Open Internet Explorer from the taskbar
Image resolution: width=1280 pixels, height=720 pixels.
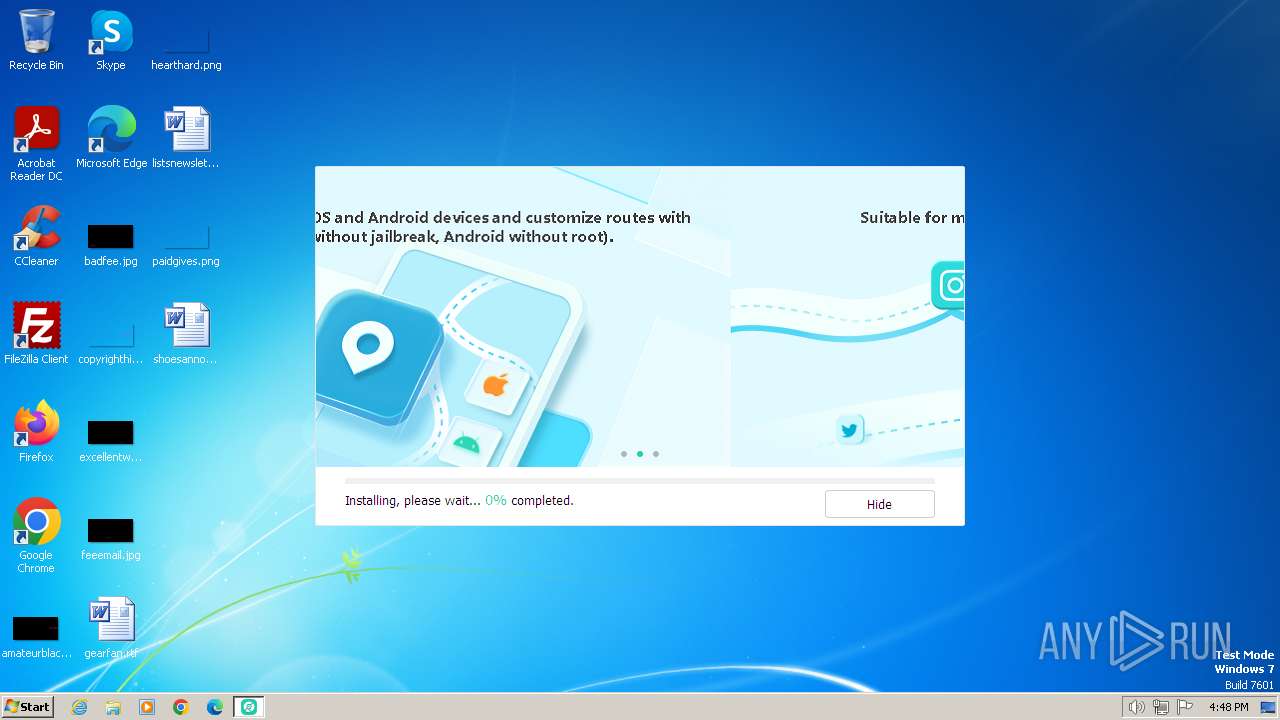point(79,707)
